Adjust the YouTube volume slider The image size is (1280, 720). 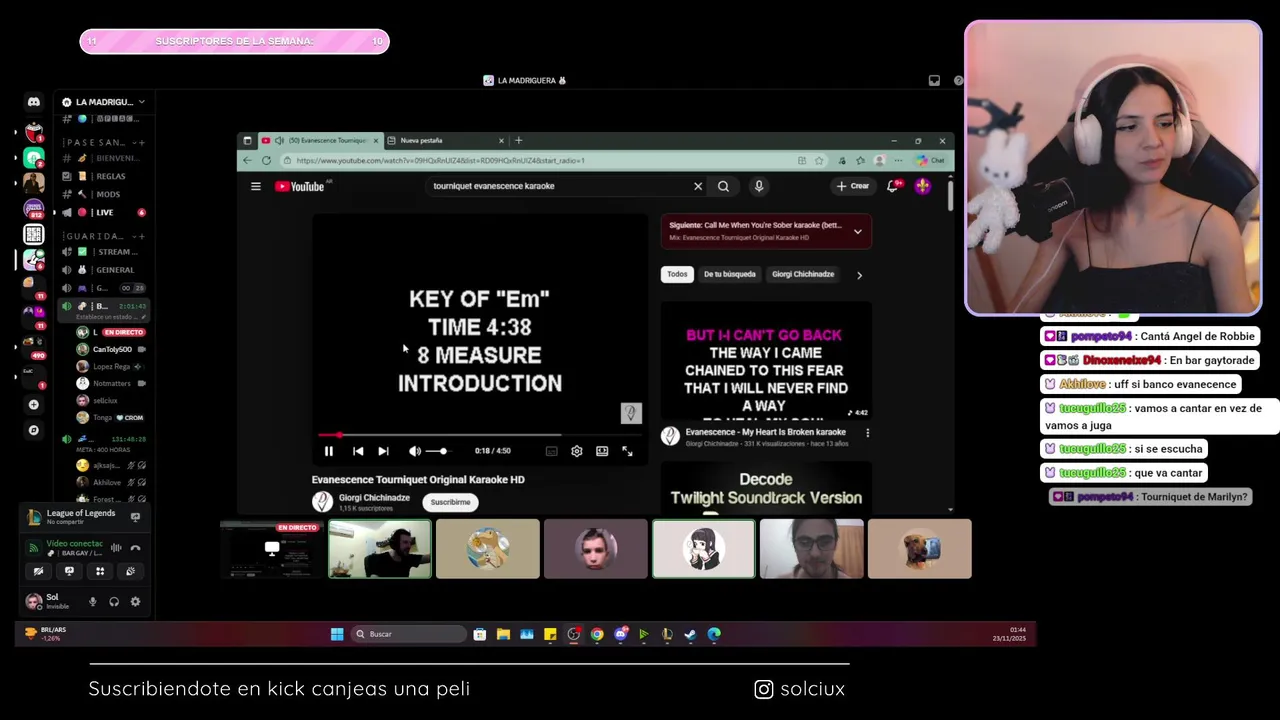tap(438, 451)
